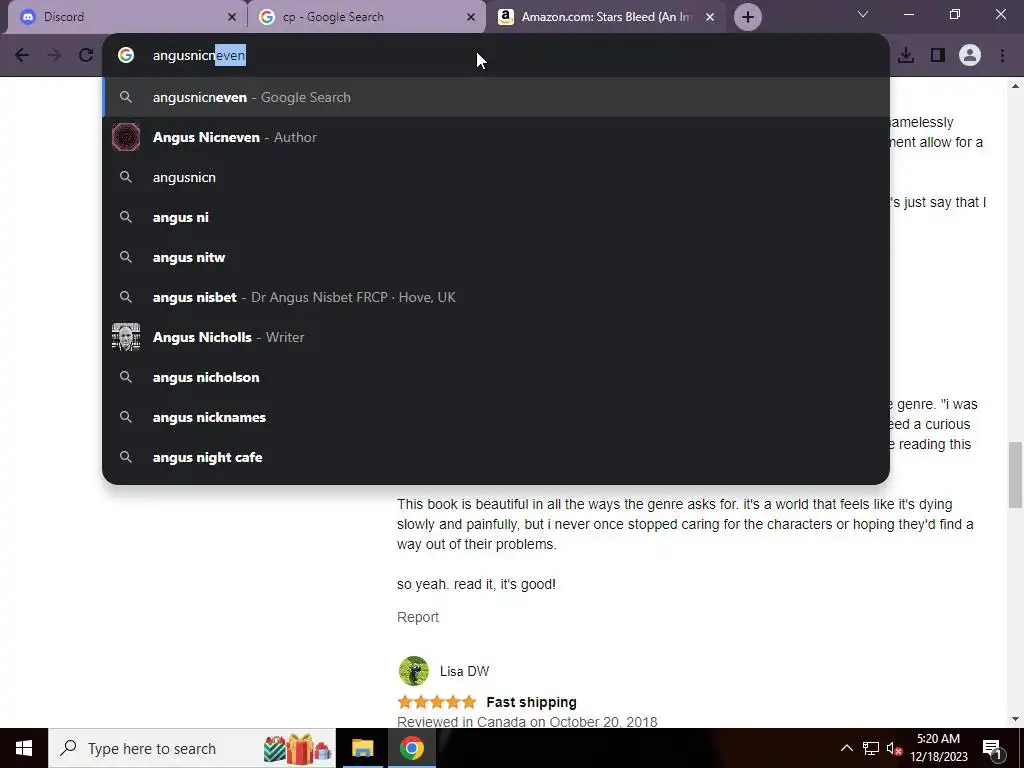Open the Windows notification center

[x=993, y=748]
